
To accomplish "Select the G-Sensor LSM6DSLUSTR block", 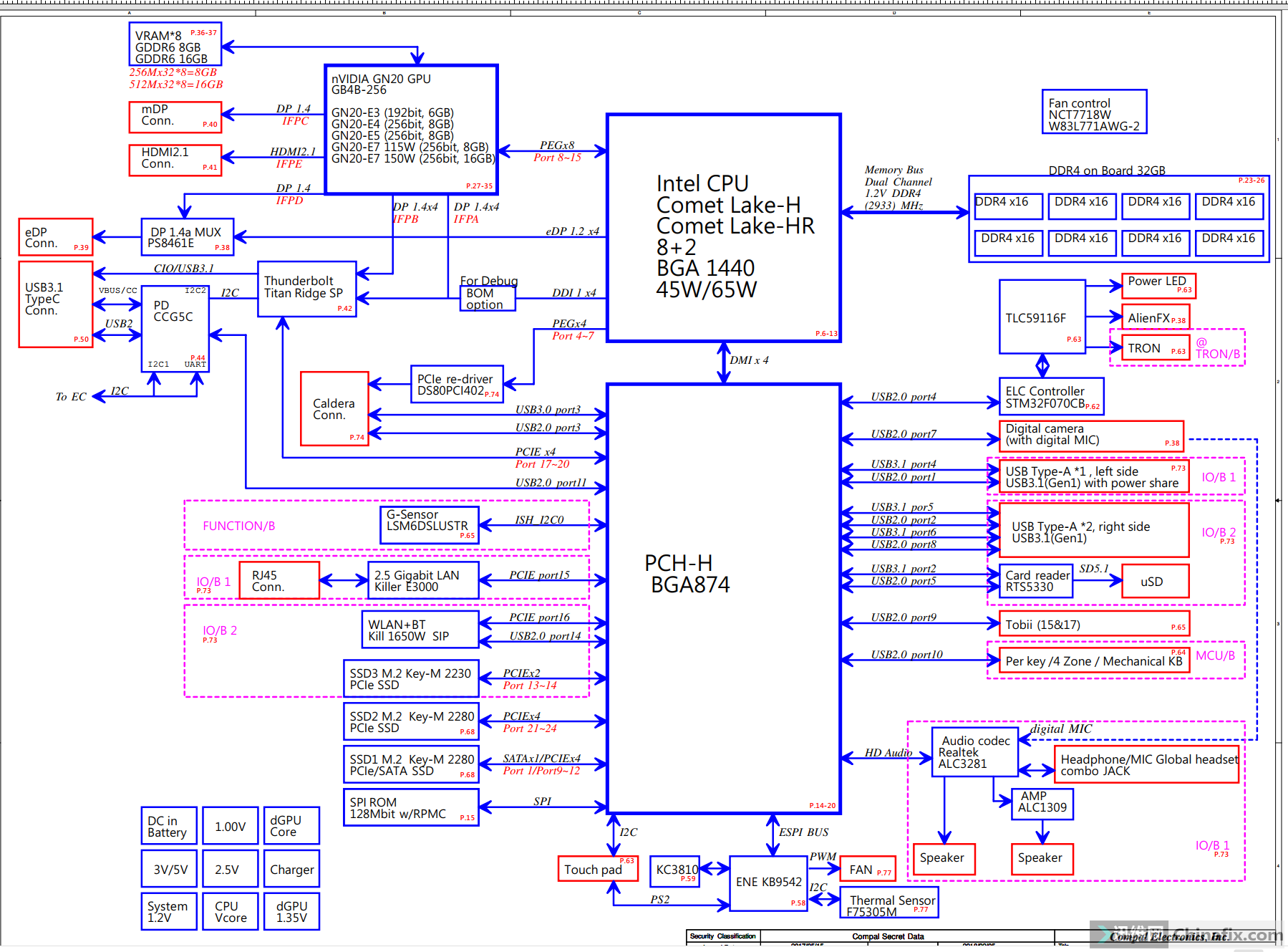I will pyautogui.click(x=429, y=525).
